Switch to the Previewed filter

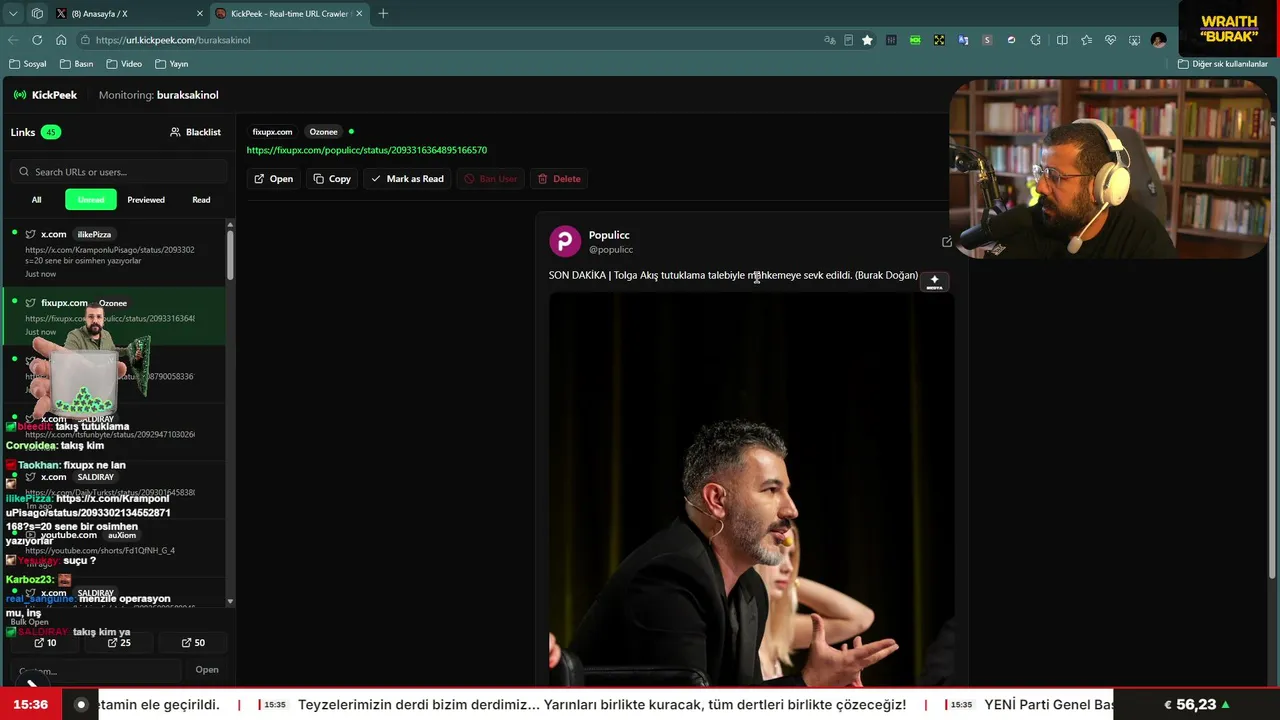tap(146, 200)
